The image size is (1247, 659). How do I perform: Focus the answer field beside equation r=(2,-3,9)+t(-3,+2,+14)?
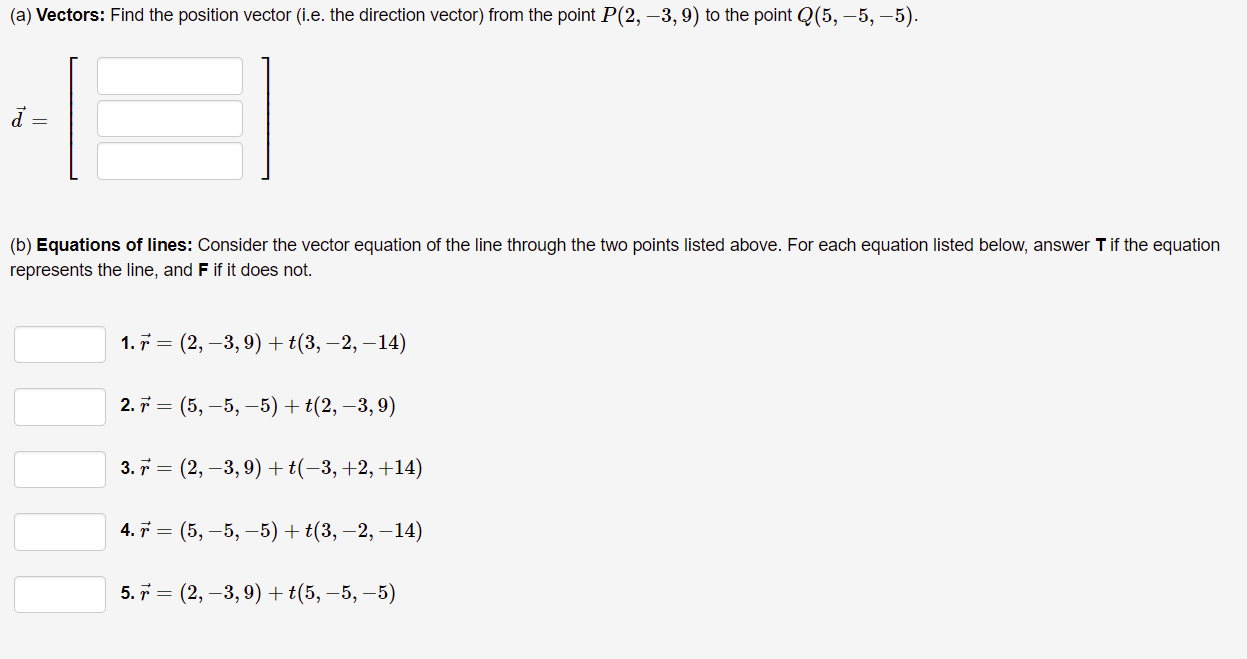59,469
